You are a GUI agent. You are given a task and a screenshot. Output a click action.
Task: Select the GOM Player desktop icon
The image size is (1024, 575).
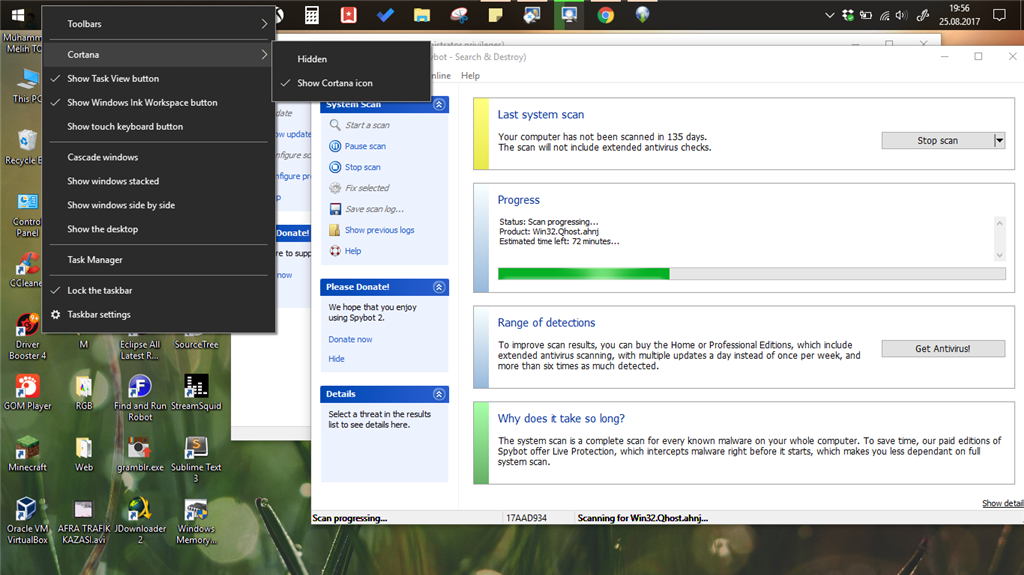coord(27,392)
